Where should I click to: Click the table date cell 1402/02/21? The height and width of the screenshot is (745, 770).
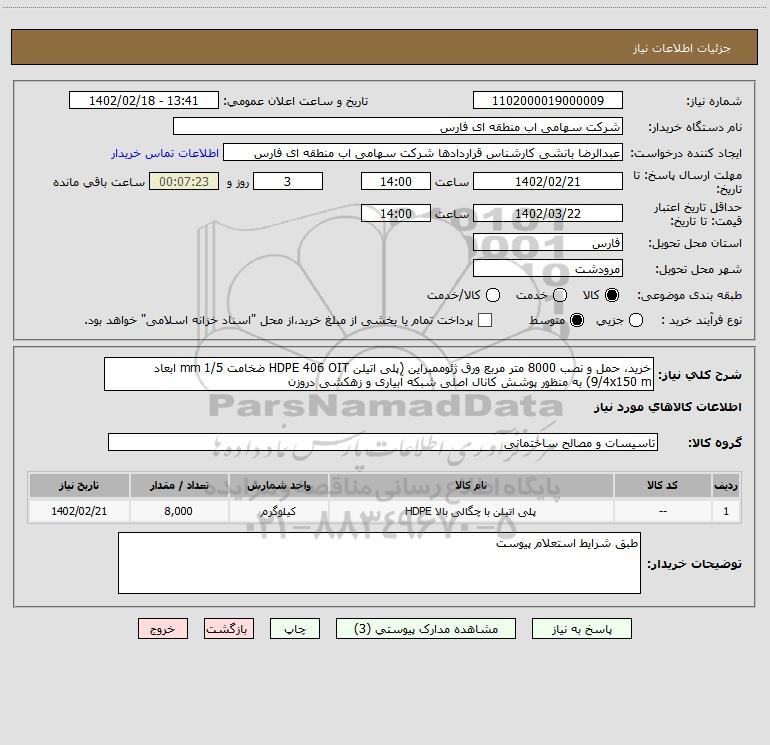(79, 511)
